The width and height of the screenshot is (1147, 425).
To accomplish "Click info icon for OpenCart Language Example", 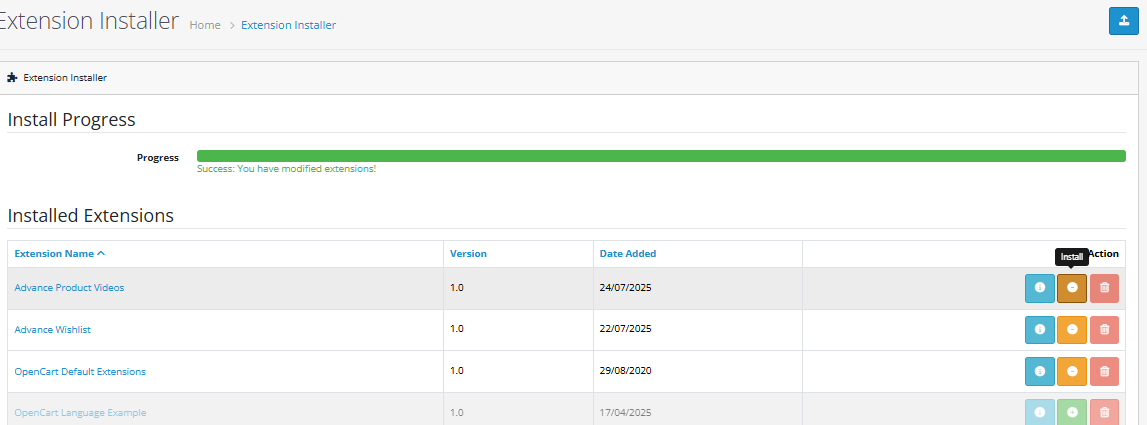I will [1040, 412].
